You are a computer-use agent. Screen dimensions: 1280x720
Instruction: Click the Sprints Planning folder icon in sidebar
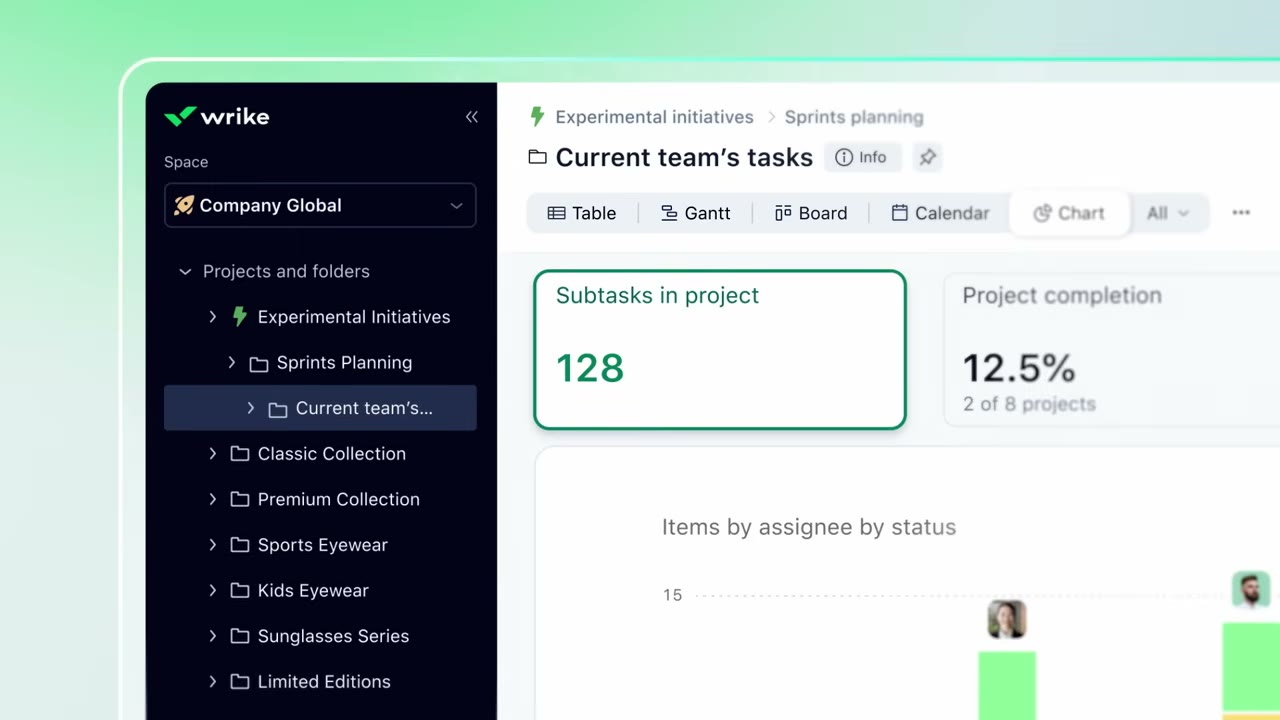click(x=259, y=363)
